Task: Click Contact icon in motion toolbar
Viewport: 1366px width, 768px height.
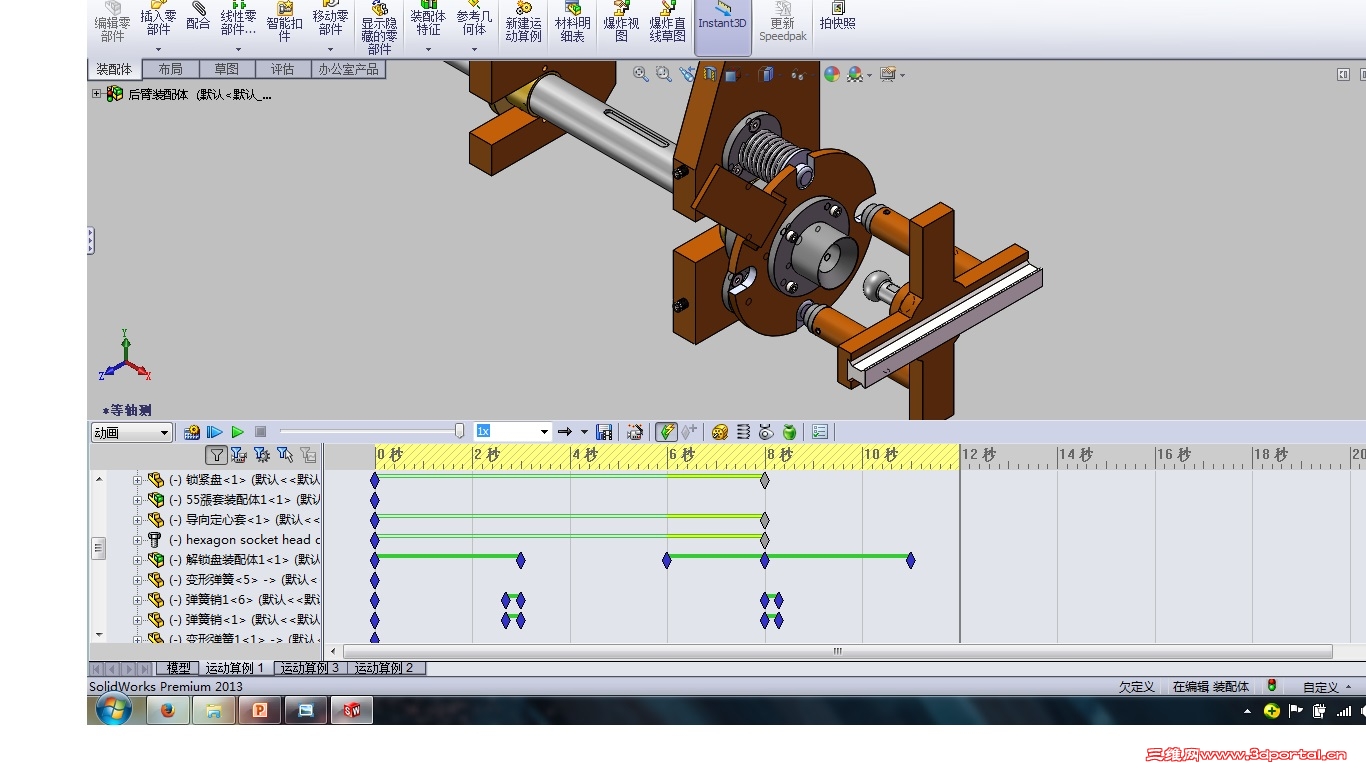Action: pos(766,432)
